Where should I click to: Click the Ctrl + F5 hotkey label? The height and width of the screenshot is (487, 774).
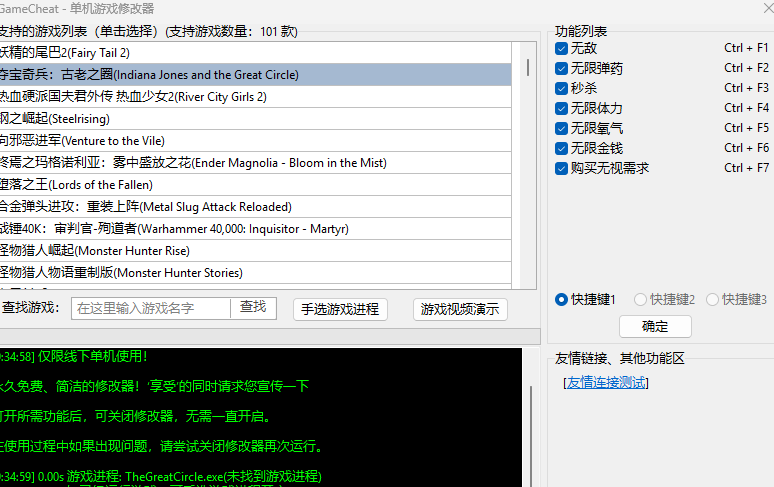pos(746,128)
